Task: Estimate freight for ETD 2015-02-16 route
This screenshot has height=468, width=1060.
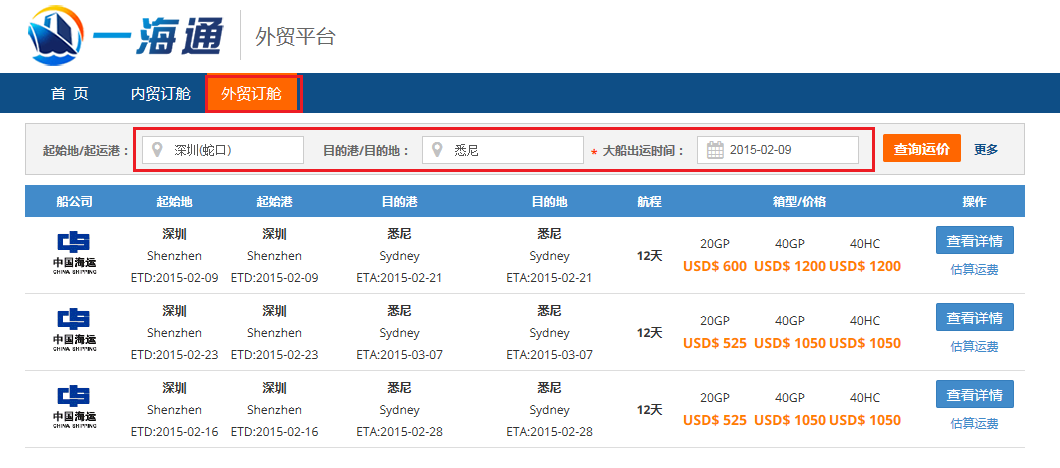Action: click(x=974, y=424)
